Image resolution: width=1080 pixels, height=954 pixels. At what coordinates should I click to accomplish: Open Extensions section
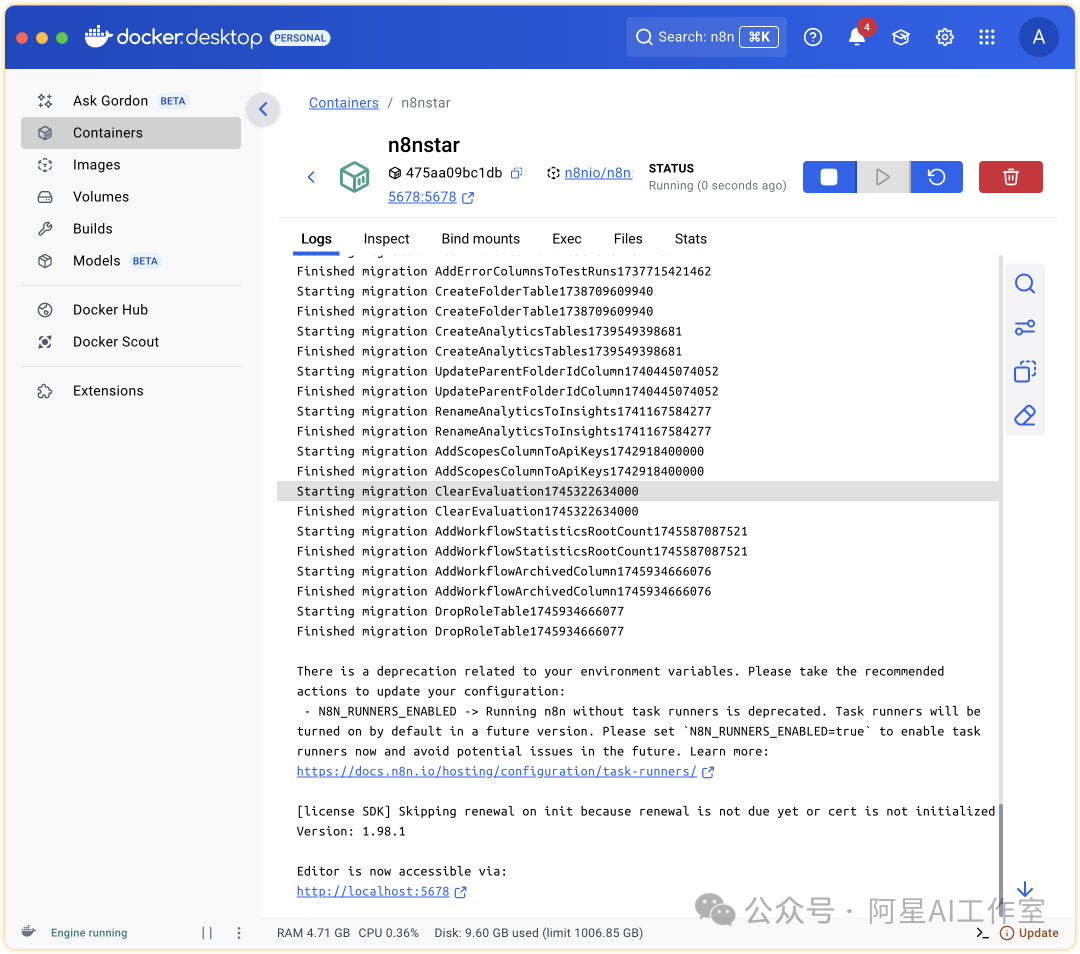[x=131, y=391]
